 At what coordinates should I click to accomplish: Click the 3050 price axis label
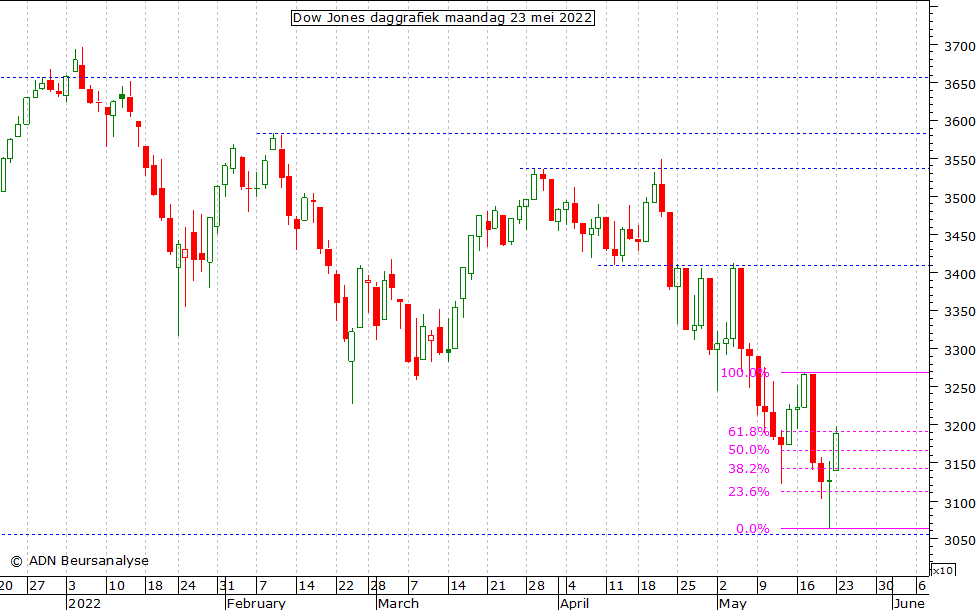(x=959, y=541)
